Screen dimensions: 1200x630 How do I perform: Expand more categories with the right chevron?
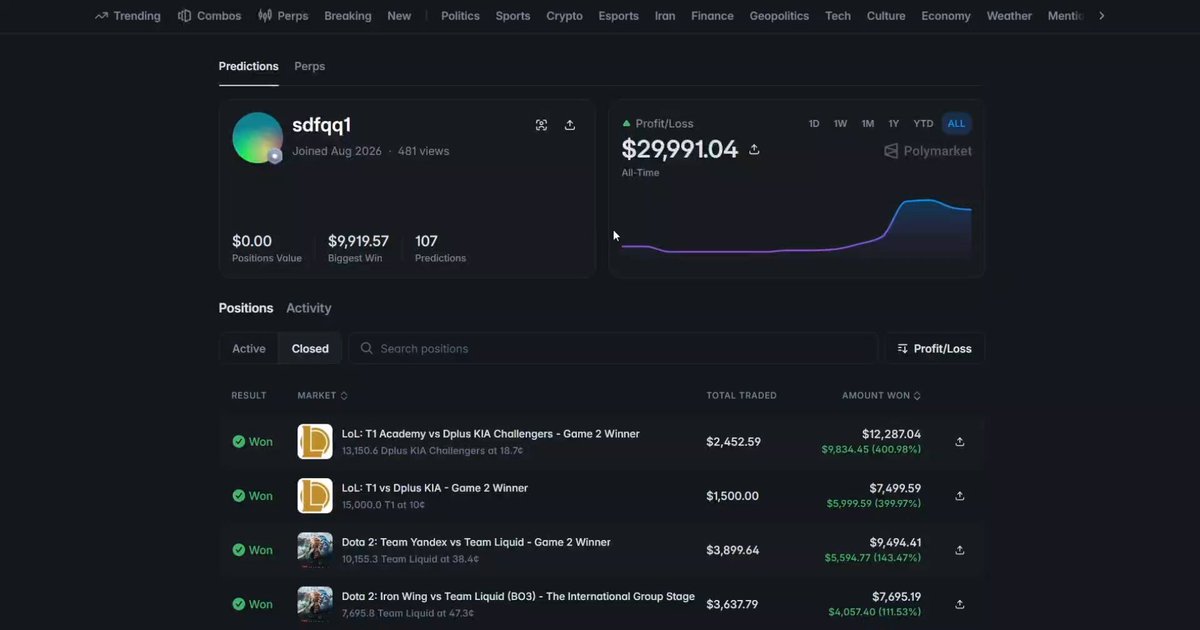[x=1102, y=16]
